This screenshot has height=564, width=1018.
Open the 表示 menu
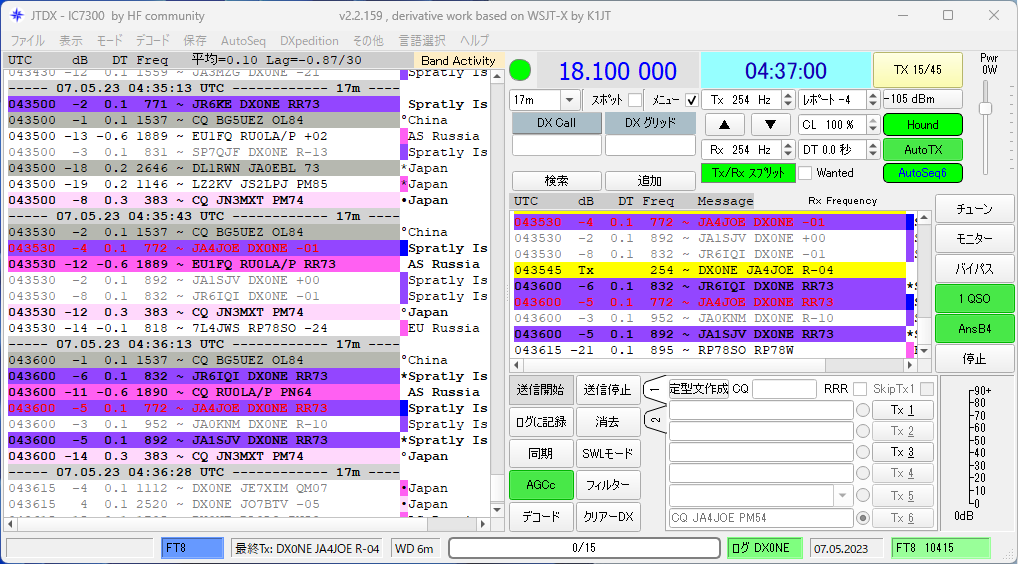(71, 41)
